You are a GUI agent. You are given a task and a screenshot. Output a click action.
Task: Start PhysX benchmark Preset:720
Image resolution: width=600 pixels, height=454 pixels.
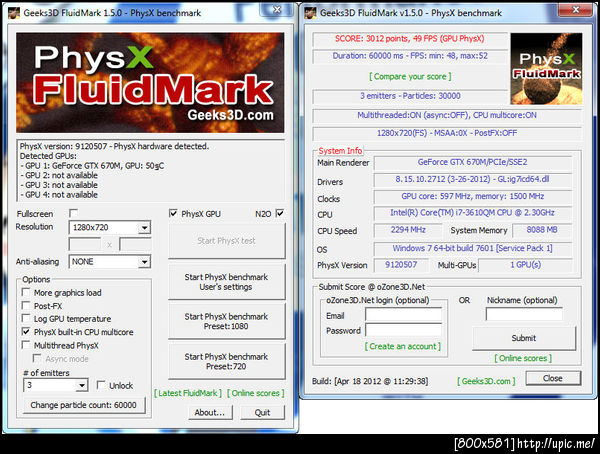(227, 361)
